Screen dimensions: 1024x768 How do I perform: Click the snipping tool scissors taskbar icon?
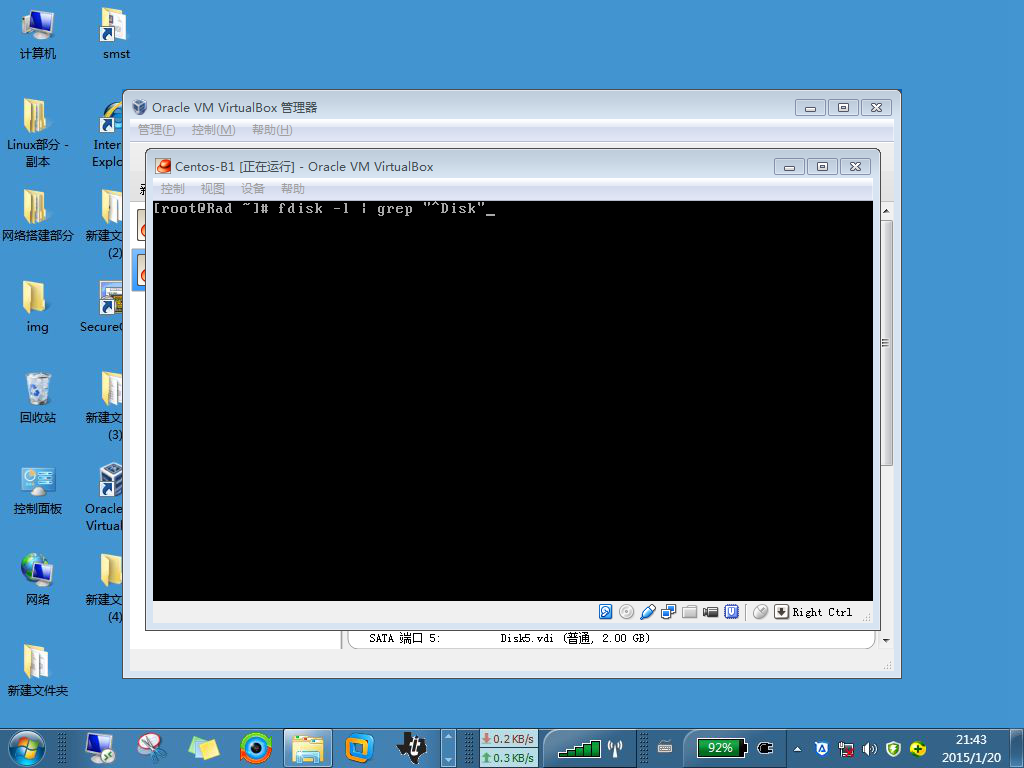tap(152, 748)
